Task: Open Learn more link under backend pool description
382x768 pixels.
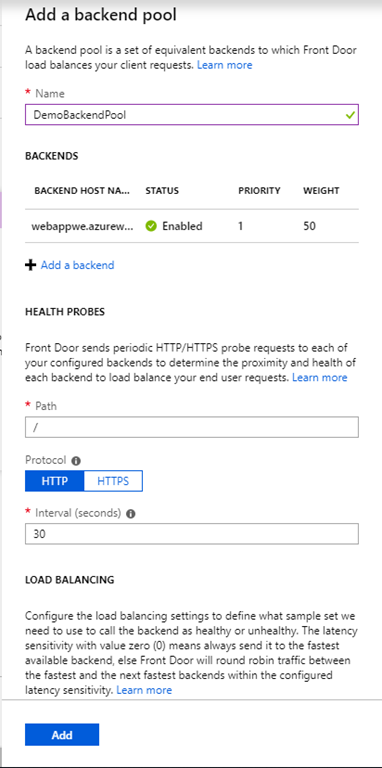Action: 225,65
